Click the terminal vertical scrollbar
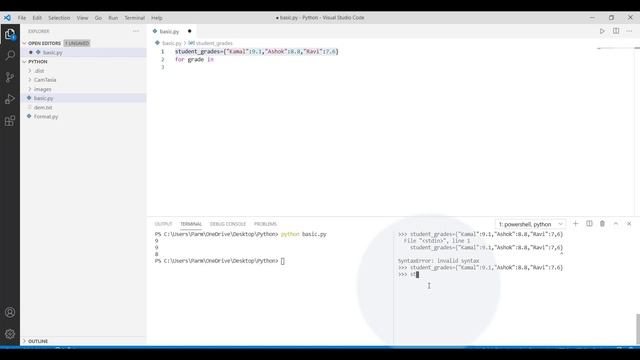 pyautogui.click(x=638, y=329)
